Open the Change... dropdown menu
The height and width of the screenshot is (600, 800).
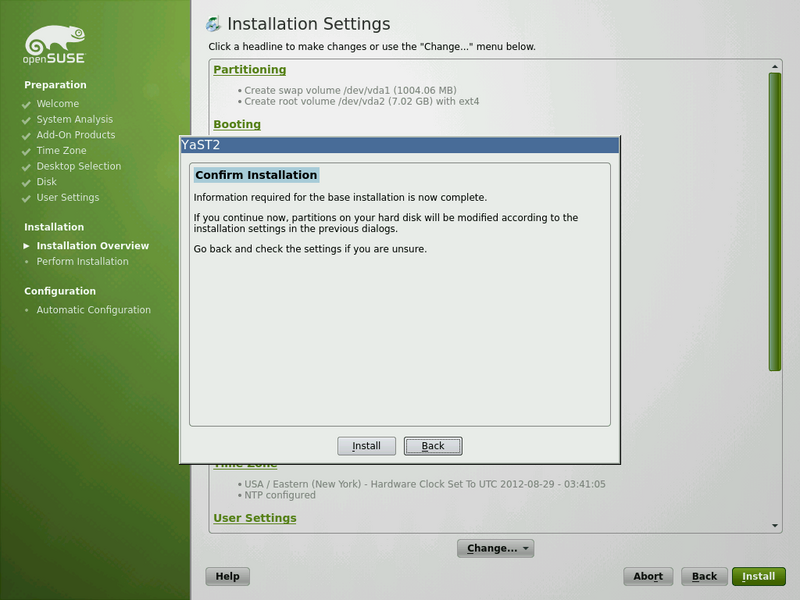coord(495,548)
